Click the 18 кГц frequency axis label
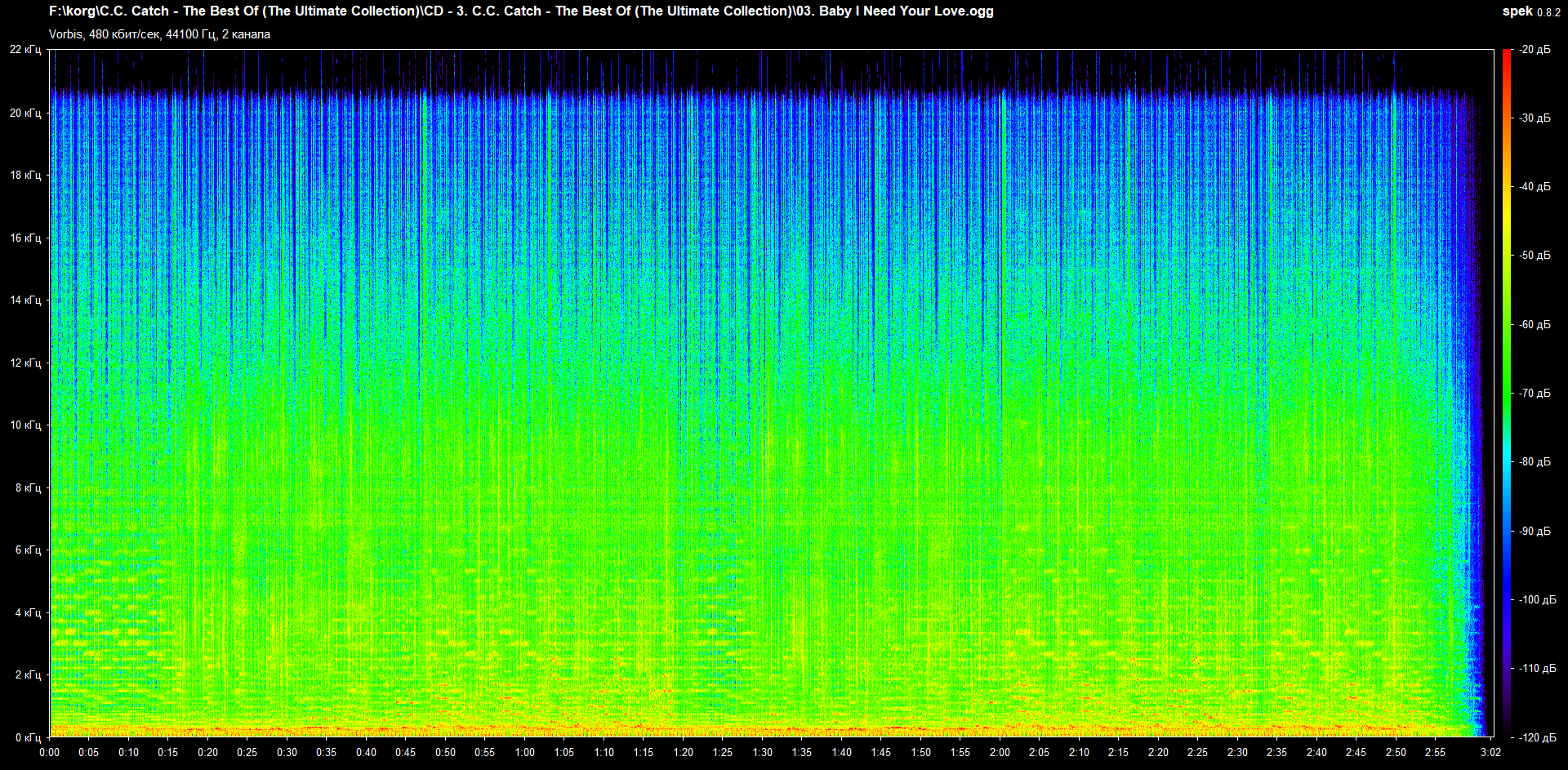Screen dimensions: 1568x770 [25, 175]
